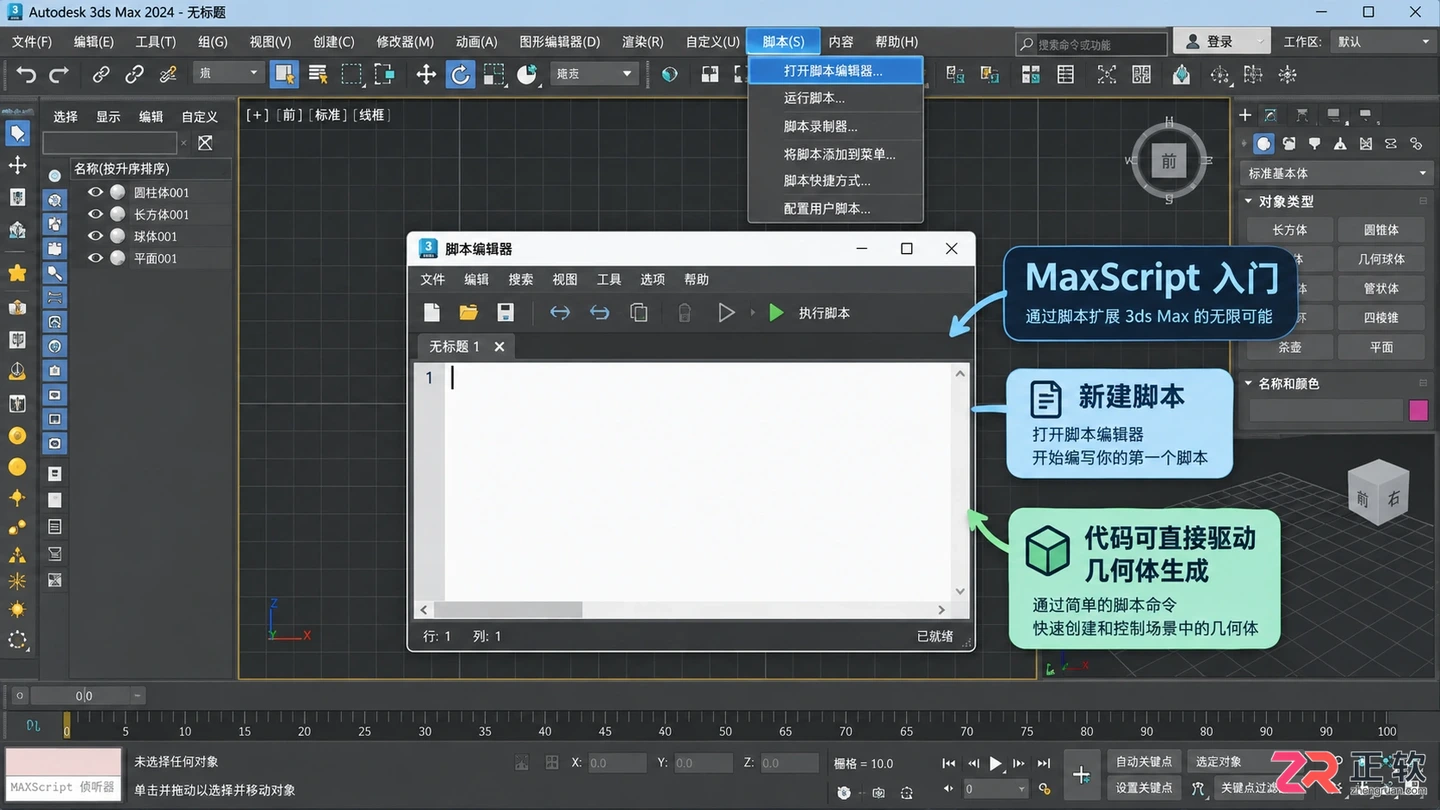
Task: Click the search commands input field
Action: click(1092, 44)
